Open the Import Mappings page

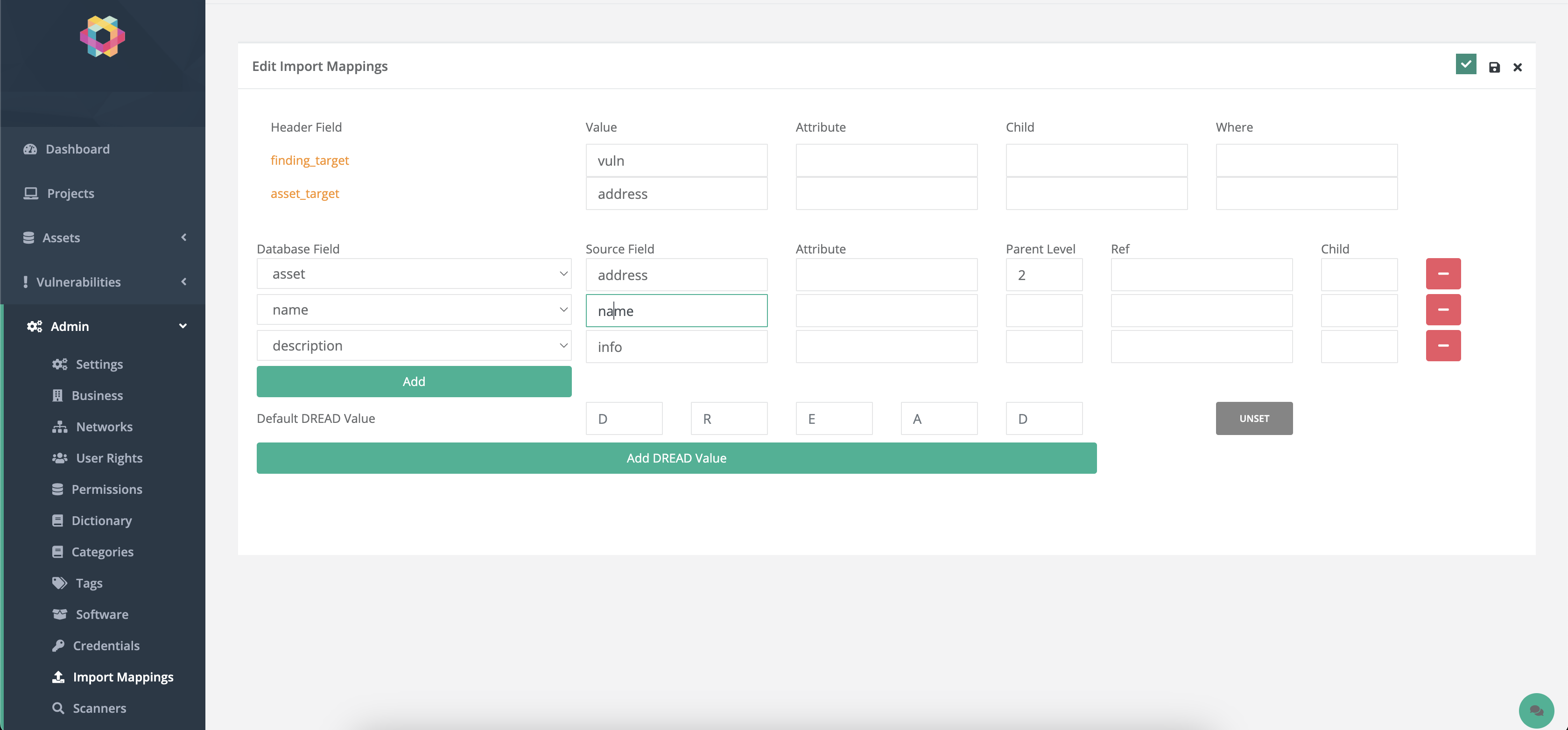click(123, 677)
